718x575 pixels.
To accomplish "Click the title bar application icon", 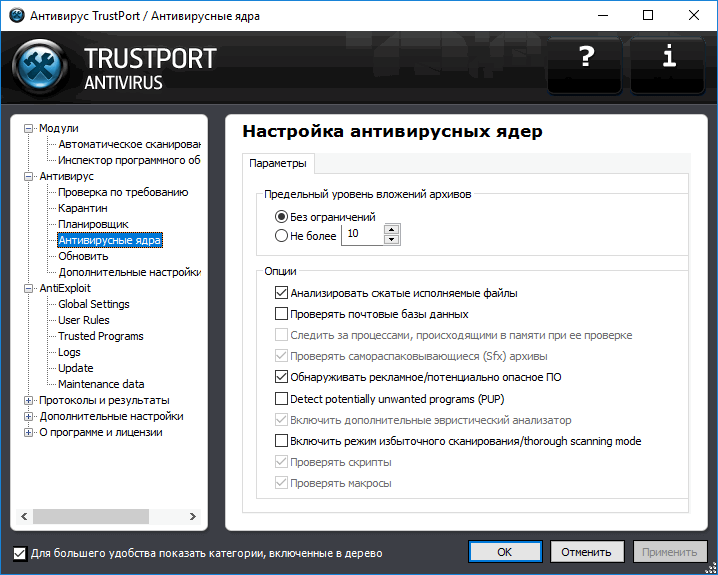I will (17, 16).
